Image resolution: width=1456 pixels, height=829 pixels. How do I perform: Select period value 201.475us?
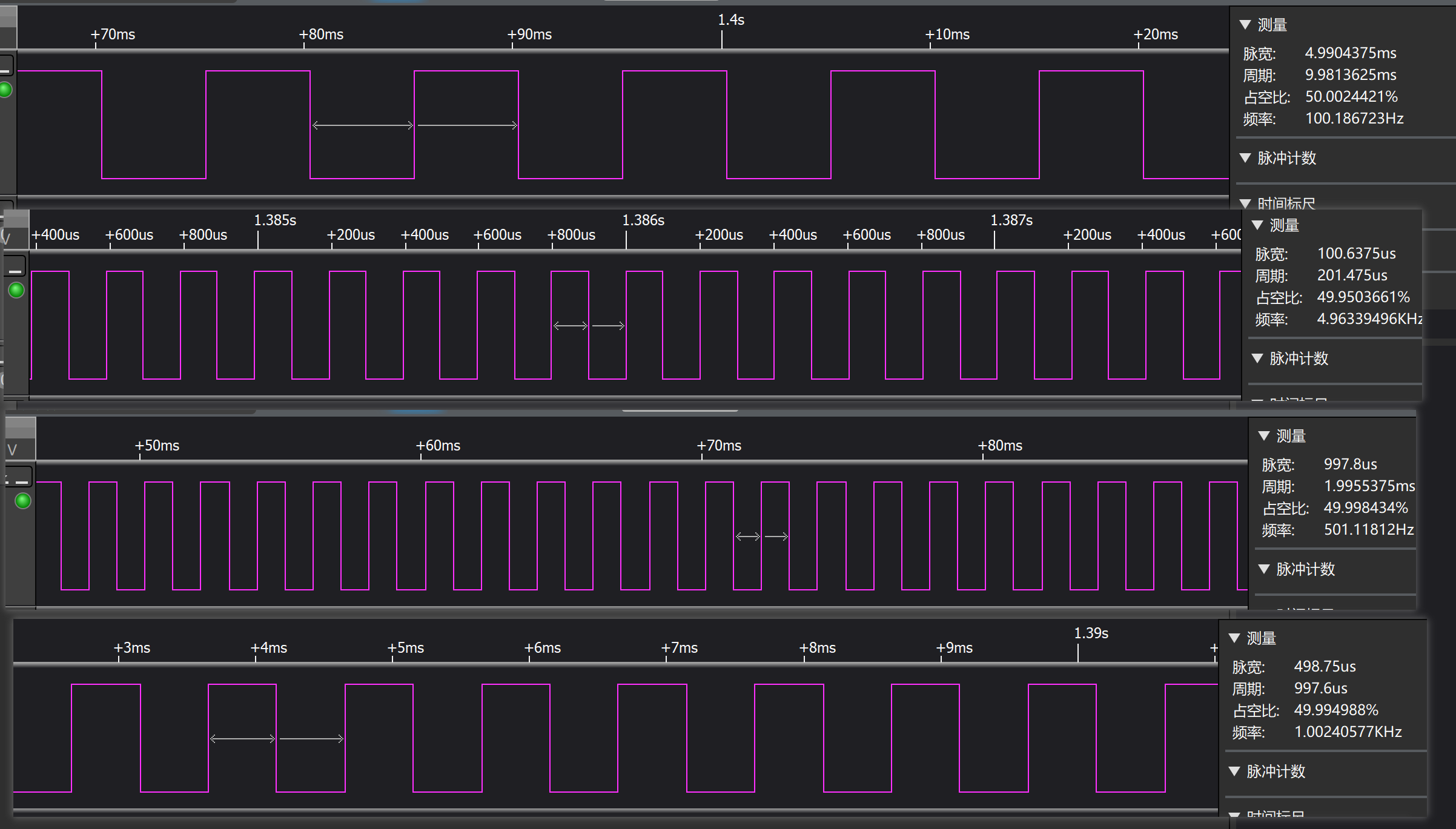click(x=1352, y=276)
